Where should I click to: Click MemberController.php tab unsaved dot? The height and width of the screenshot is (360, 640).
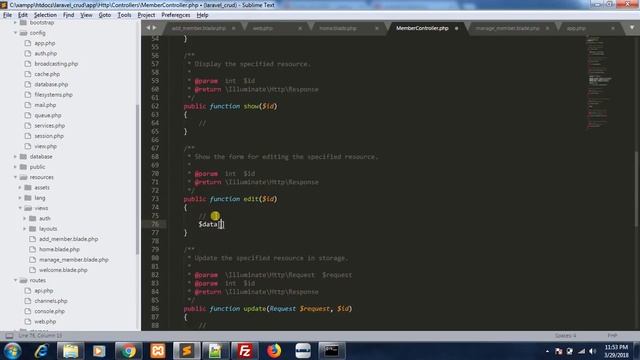pos(456,28)
